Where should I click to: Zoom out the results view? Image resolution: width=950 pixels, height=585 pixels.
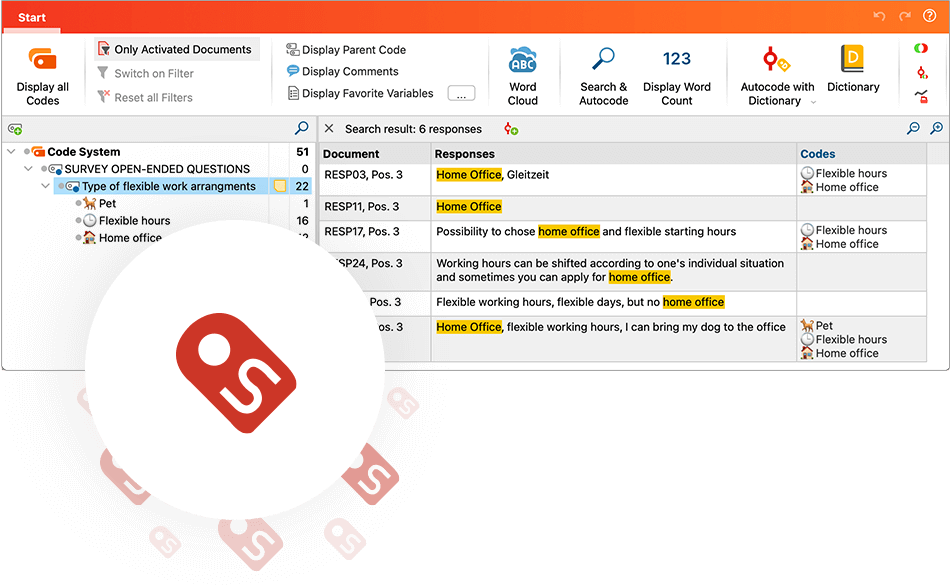click(913, 128)
